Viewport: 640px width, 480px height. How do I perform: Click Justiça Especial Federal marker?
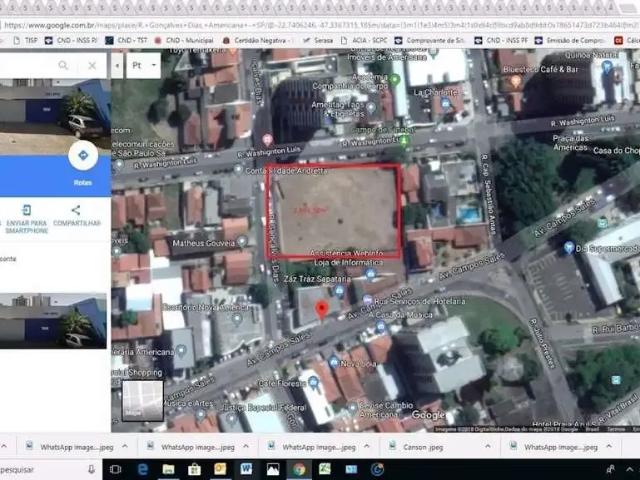tap(231, 418)
